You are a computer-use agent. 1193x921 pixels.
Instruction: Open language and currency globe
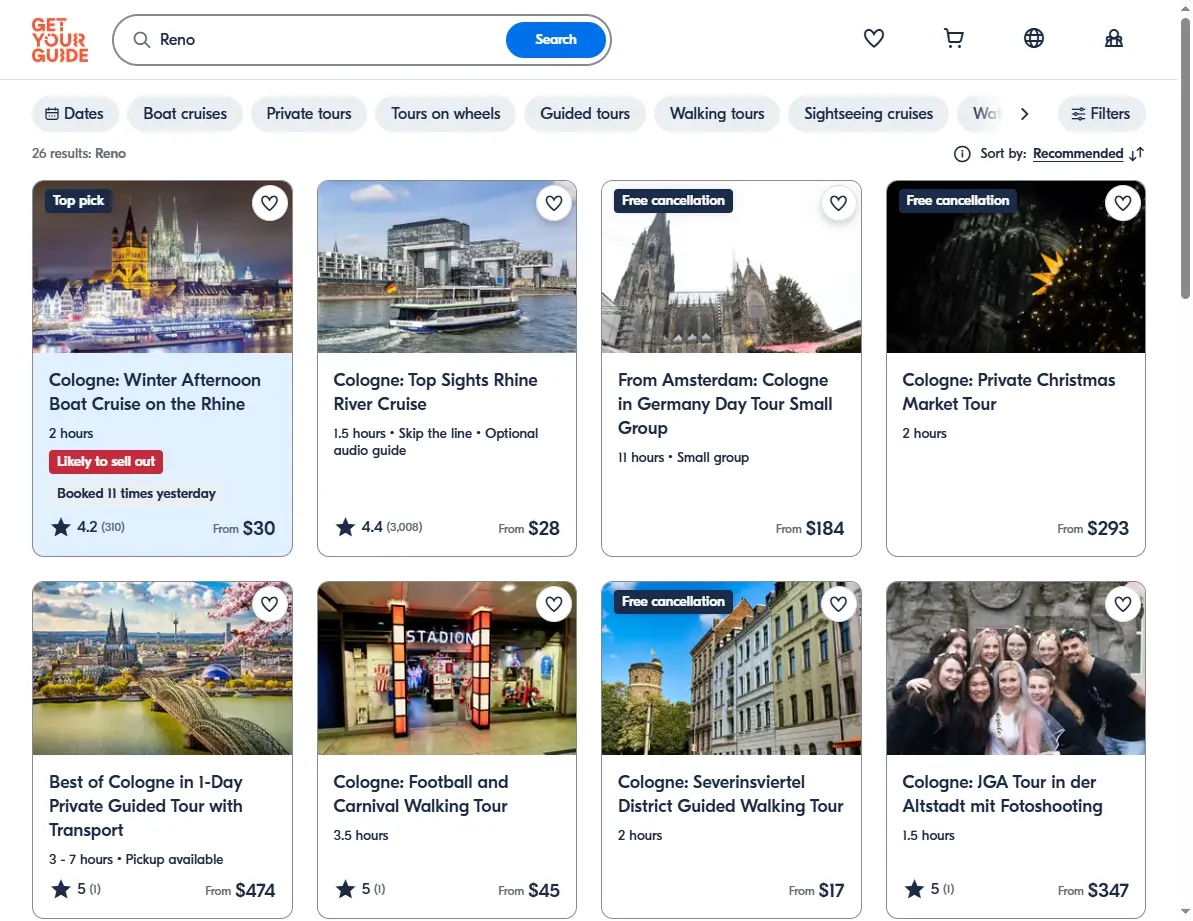pyautogui.click(x=1033, y=38)
